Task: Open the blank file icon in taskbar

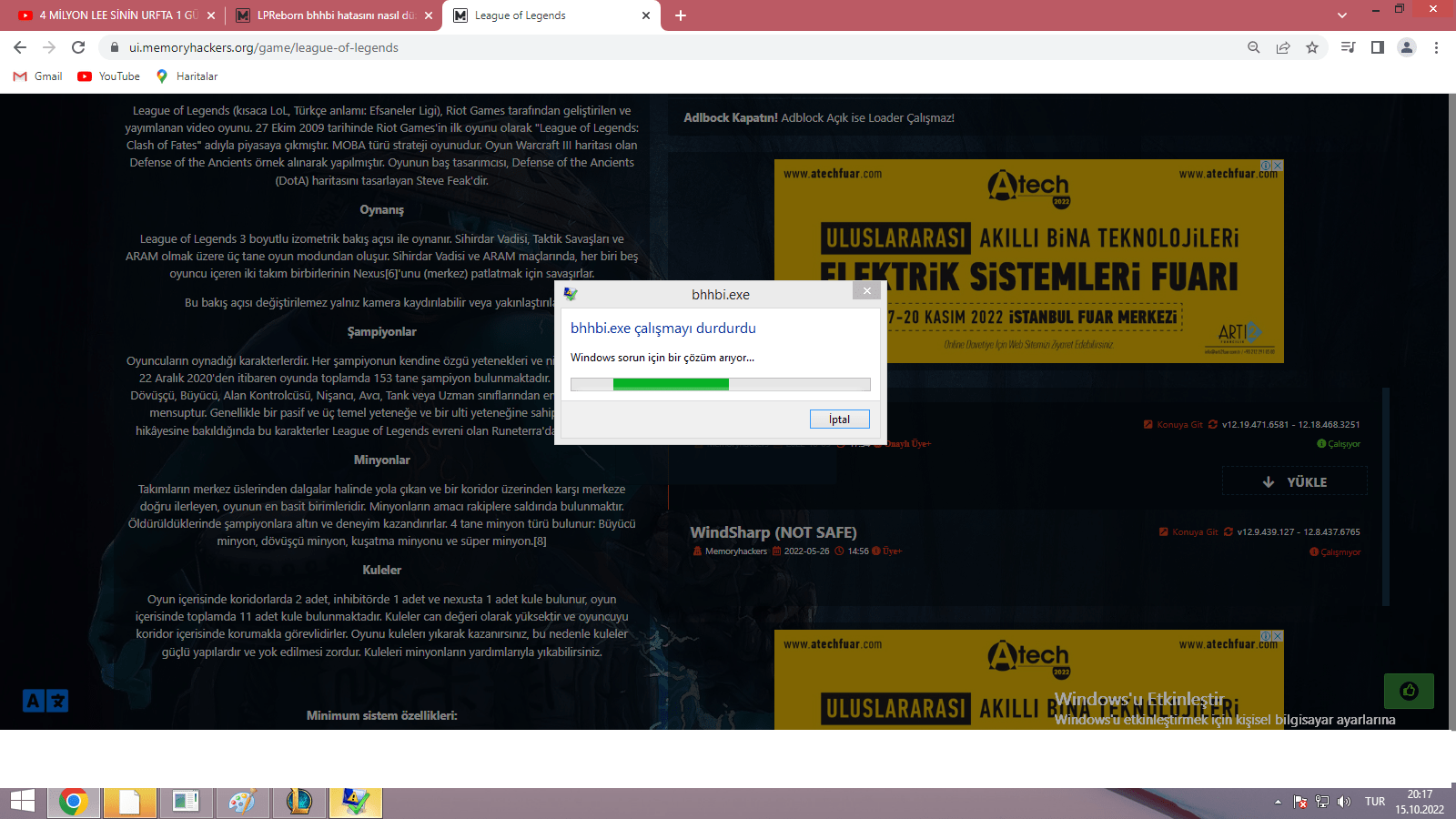Action: tap(129, 802)
